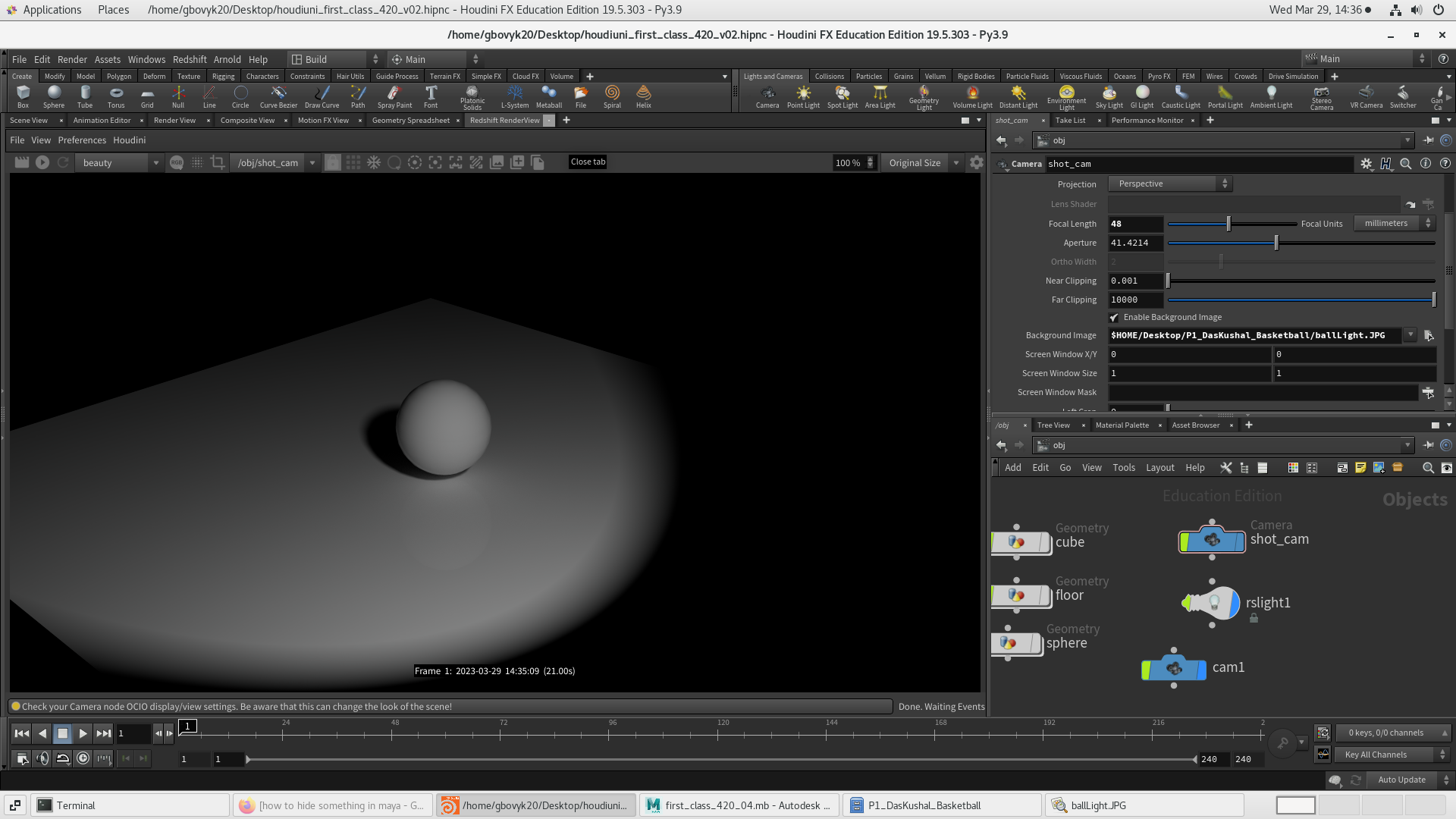Open the Redshift menu
This screenshot has width=1456, height=819.
click(190, 59)
